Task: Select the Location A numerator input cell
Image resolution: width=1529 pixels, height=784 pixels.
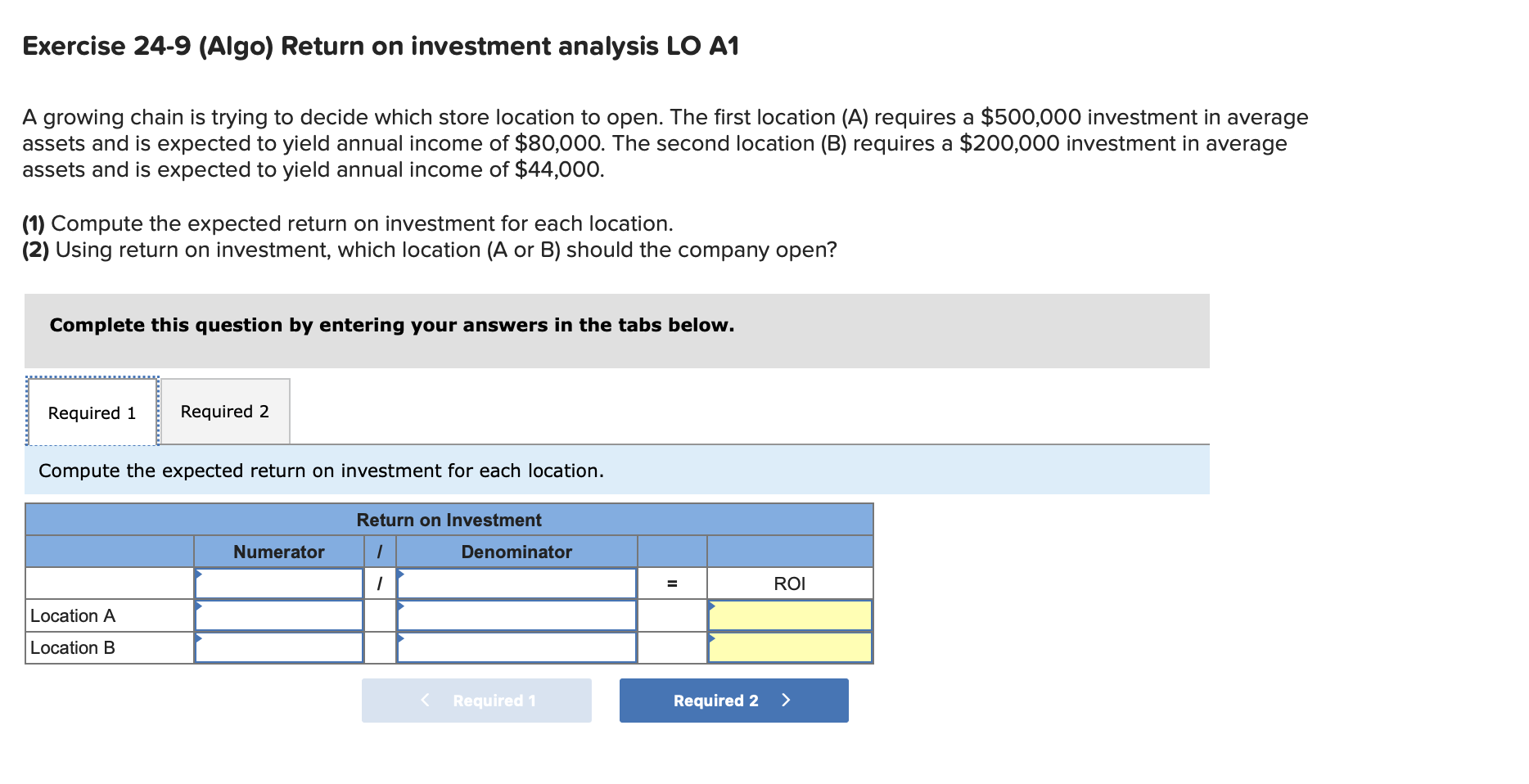Action: (x=278, y=615)
